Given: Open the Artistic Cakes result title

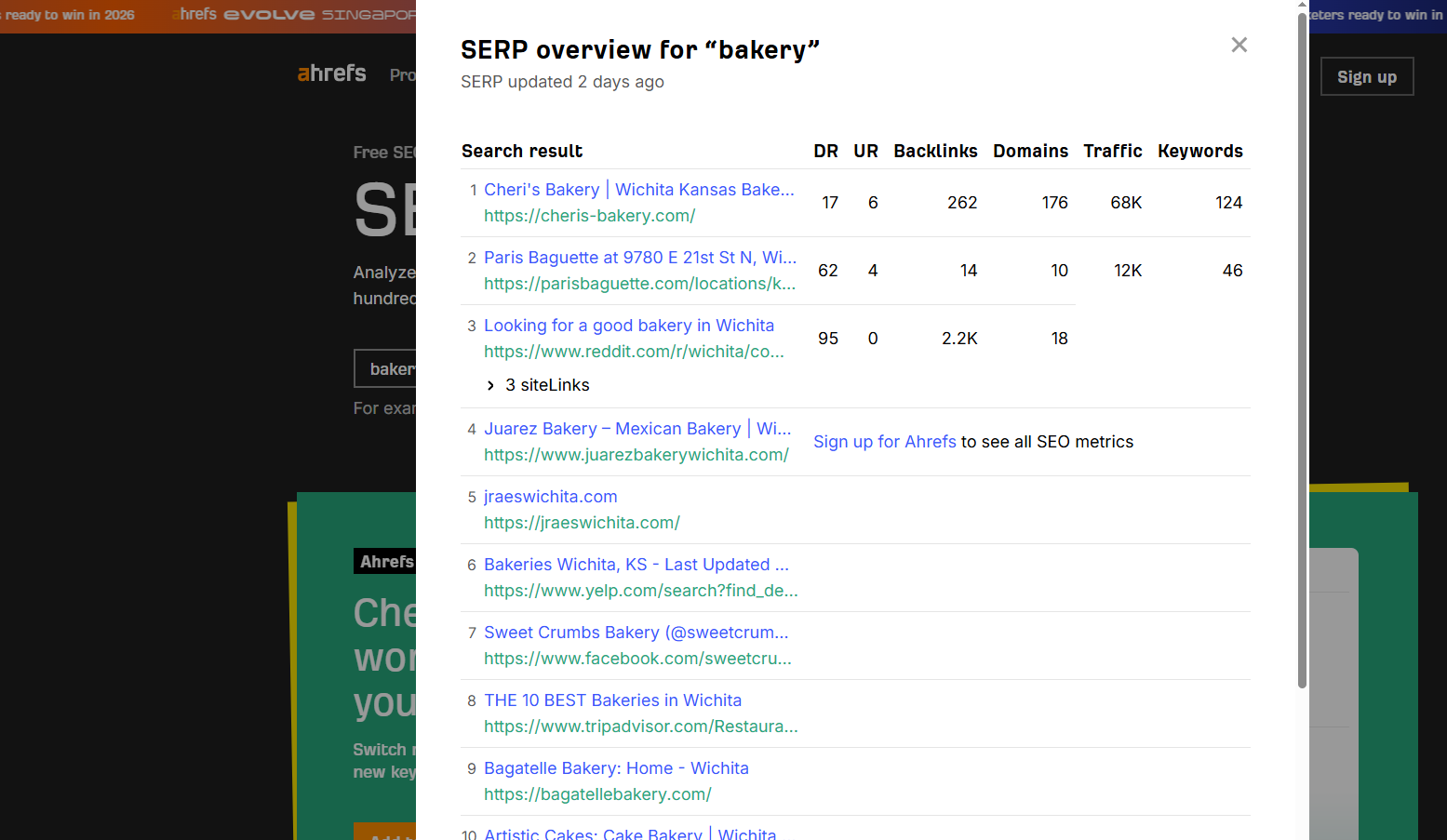Looking at the screenshot, I should point(630,833).
